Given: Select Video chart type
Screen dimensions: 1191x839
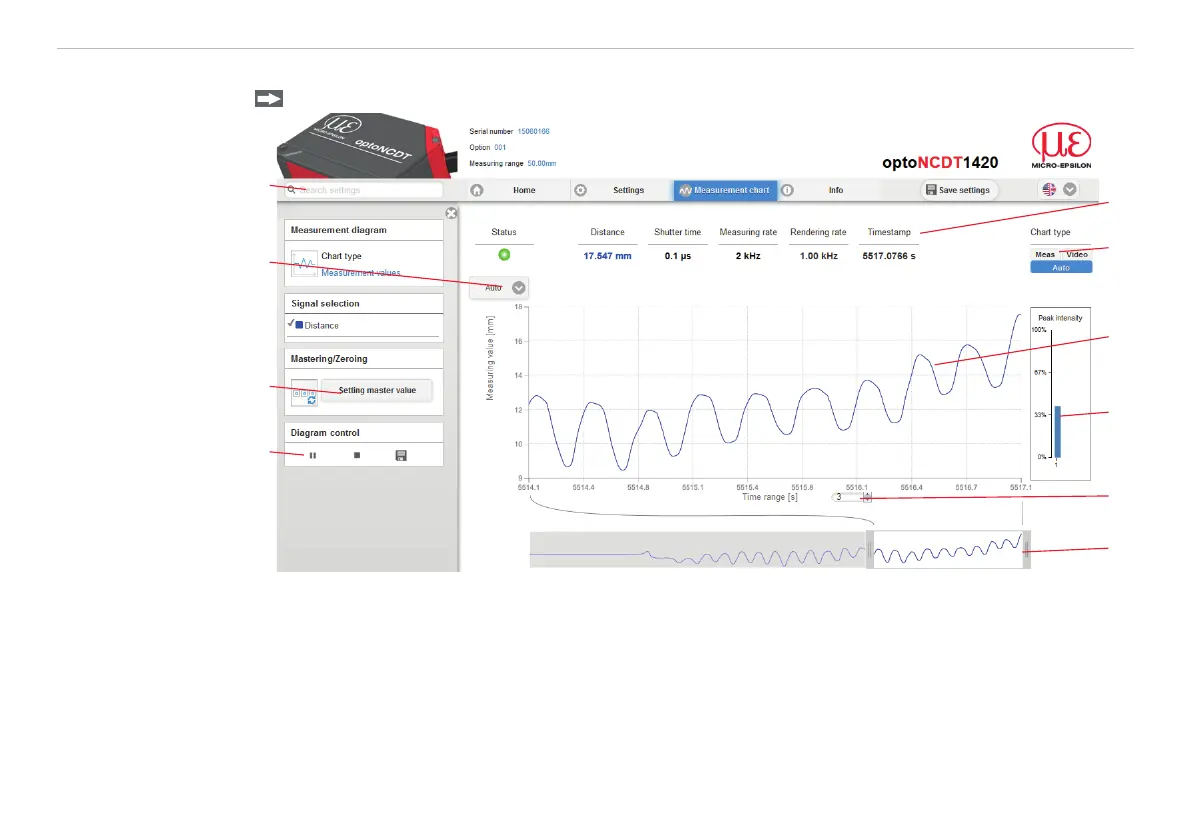Looking at the screenshot, I should click(1076, 254).
